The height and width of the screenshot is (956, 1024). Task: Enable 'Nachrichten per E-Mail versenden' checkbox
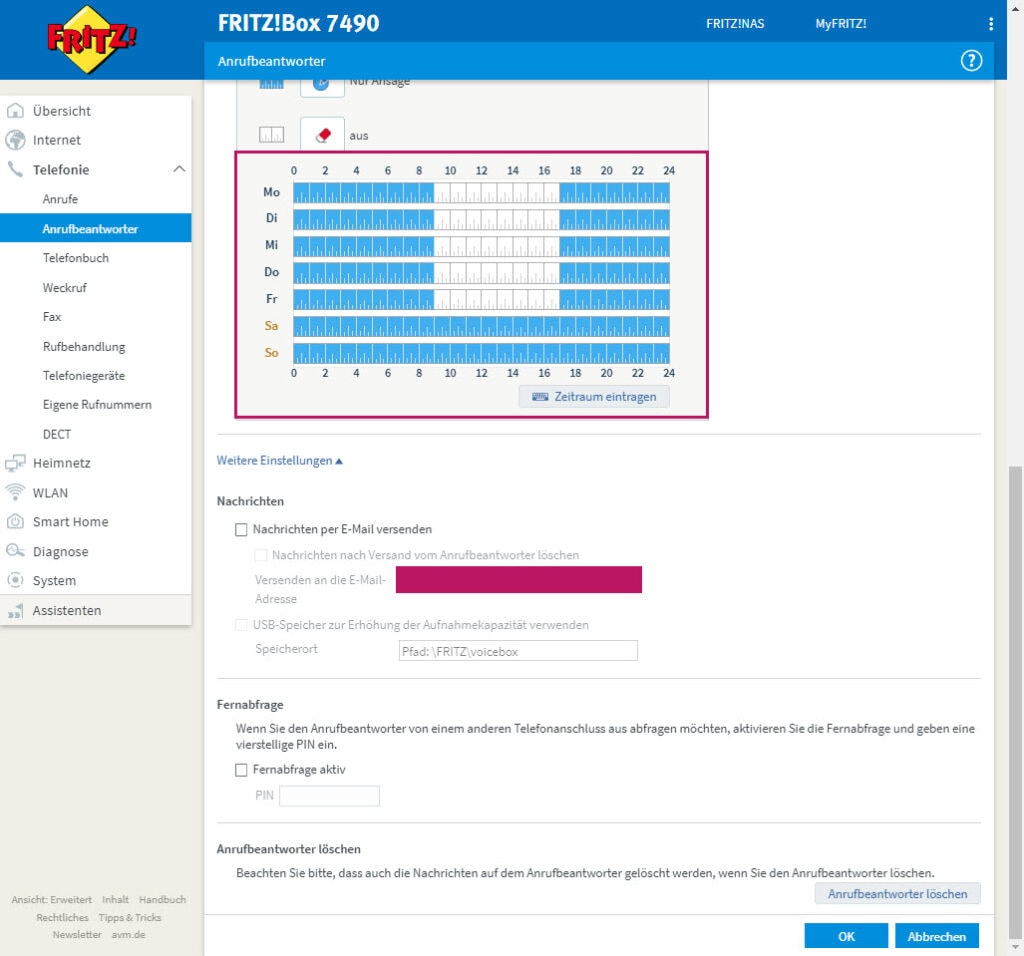pyautogui.click(x=241, y=530)
